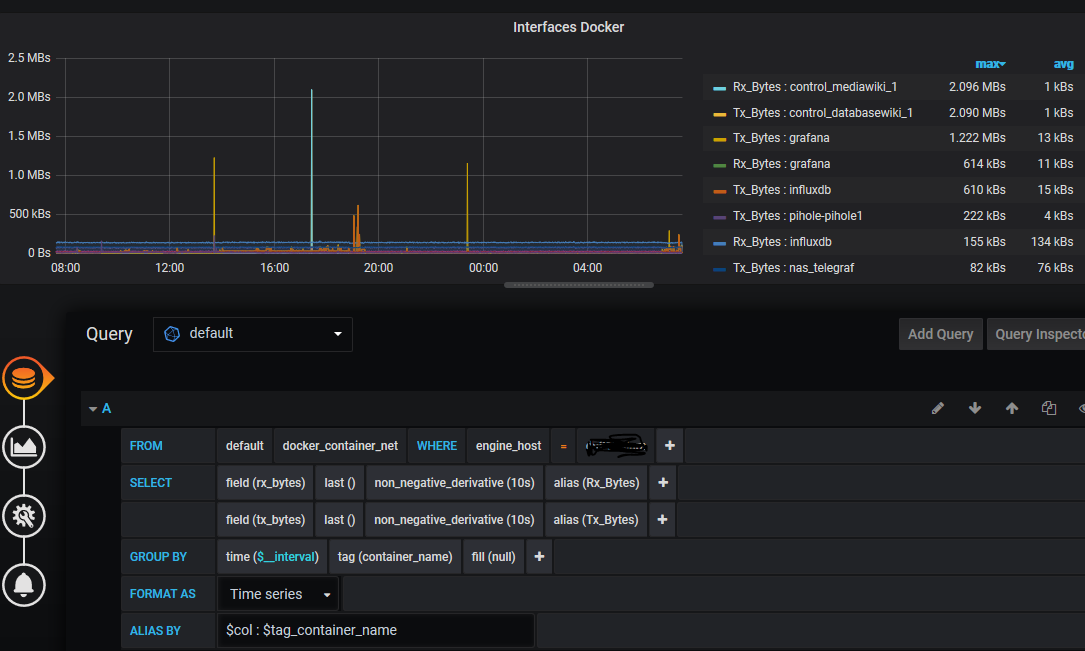Move query A down with arrow icon
1085x651 pixels.
pyautogui.click(x=975, y=408)
